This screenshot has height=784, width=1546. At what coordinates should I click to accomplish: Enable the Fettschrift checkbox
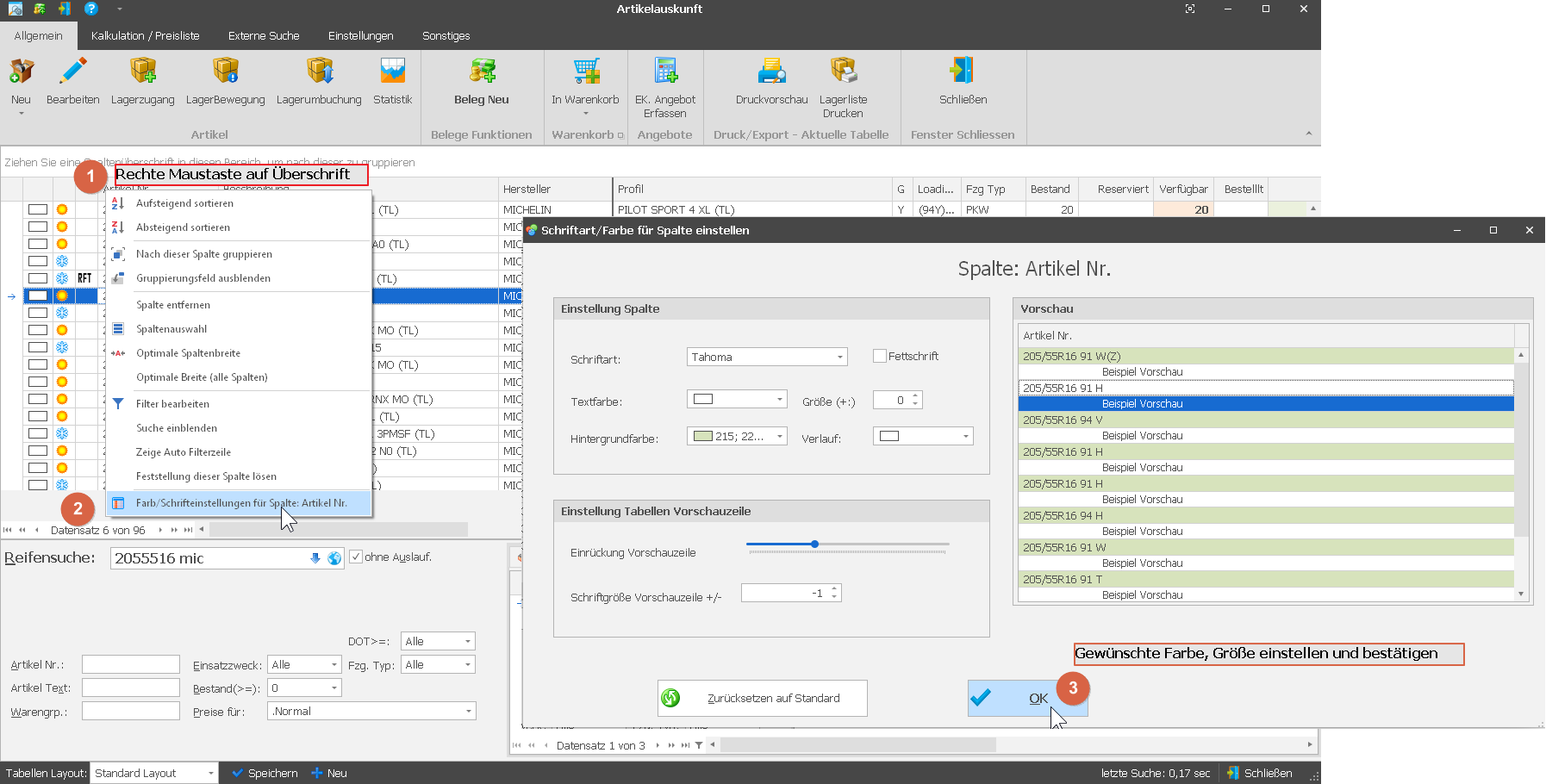coord(880,356)
